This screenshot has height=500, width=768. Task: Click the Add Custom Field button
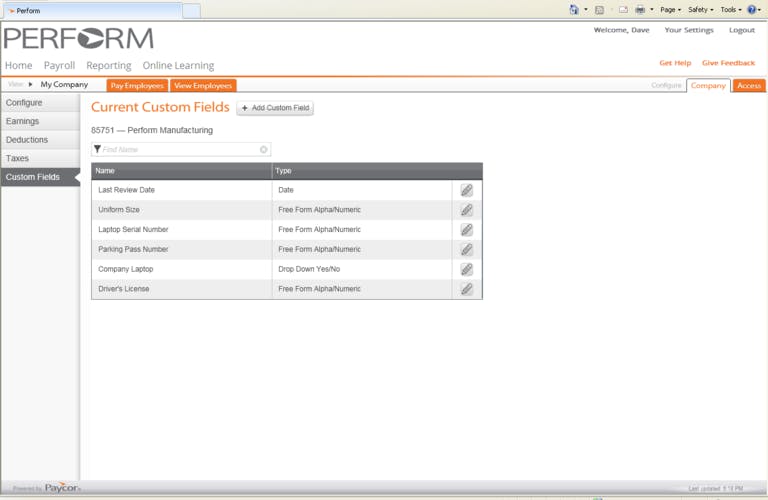(x=275, y=107)
